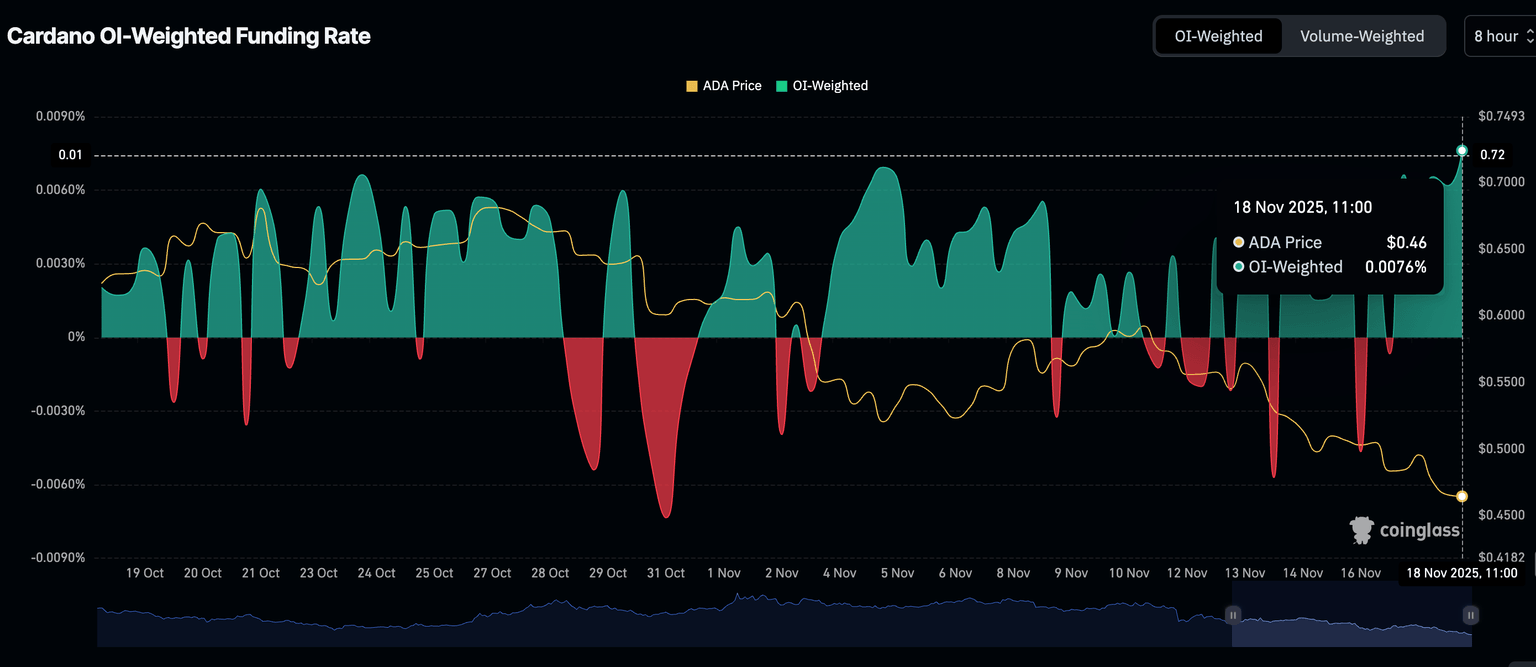Click the tooltip's OI-Weighted 0.0076% row

click(x=1329, y=267)
